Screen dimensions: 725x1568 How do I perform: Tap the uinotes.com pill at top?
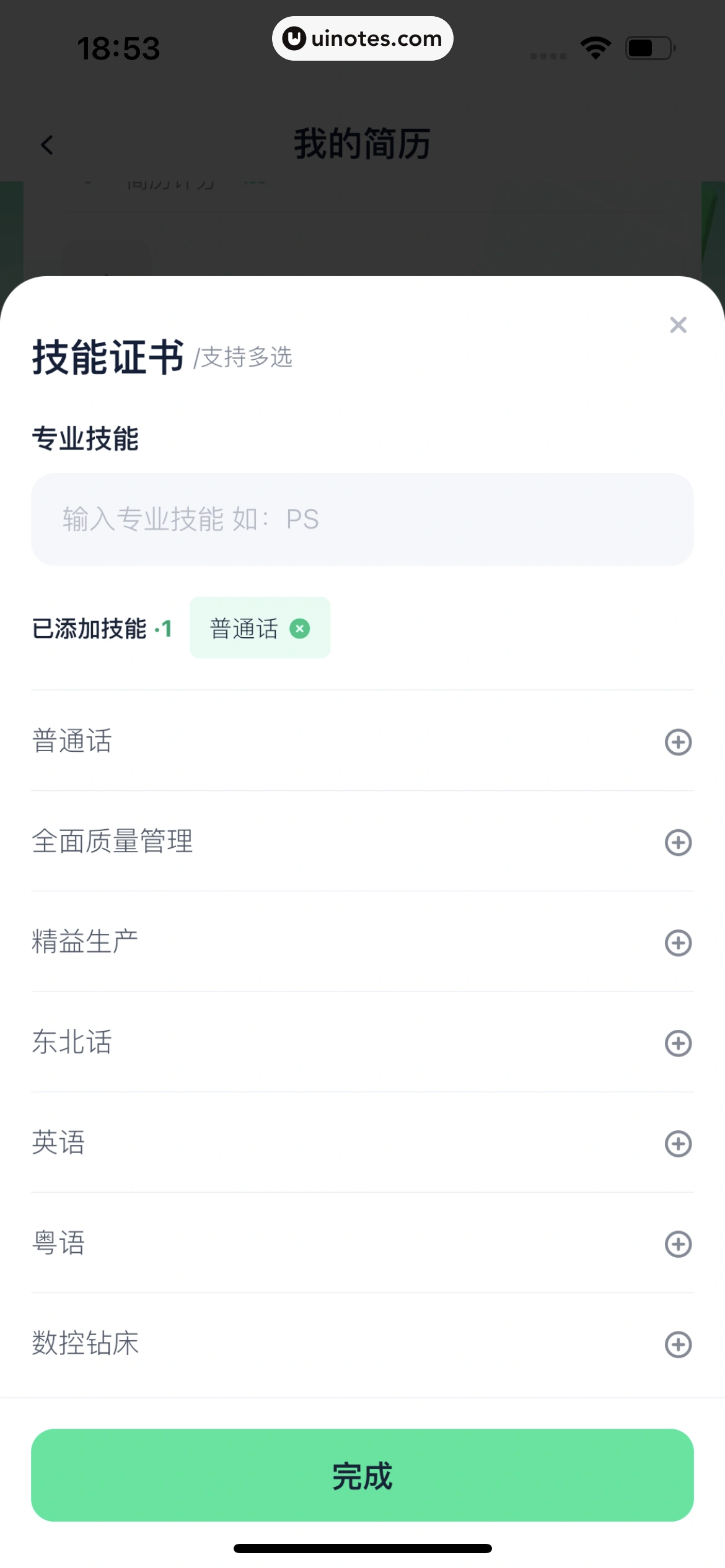point(362,38)
